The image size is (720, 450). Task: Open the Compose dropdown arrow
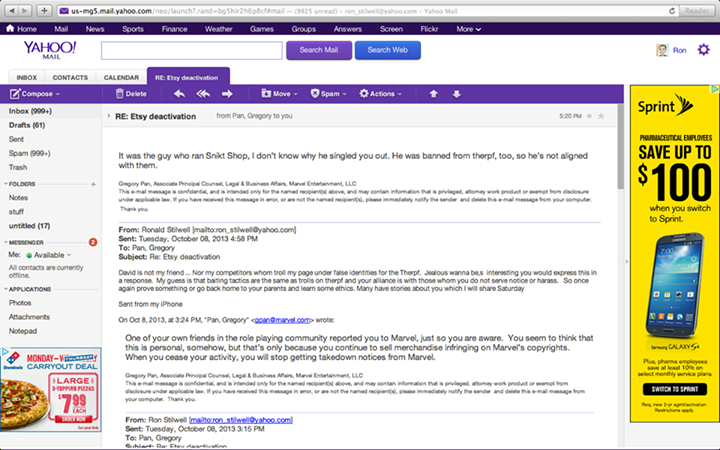click(57, 94)
